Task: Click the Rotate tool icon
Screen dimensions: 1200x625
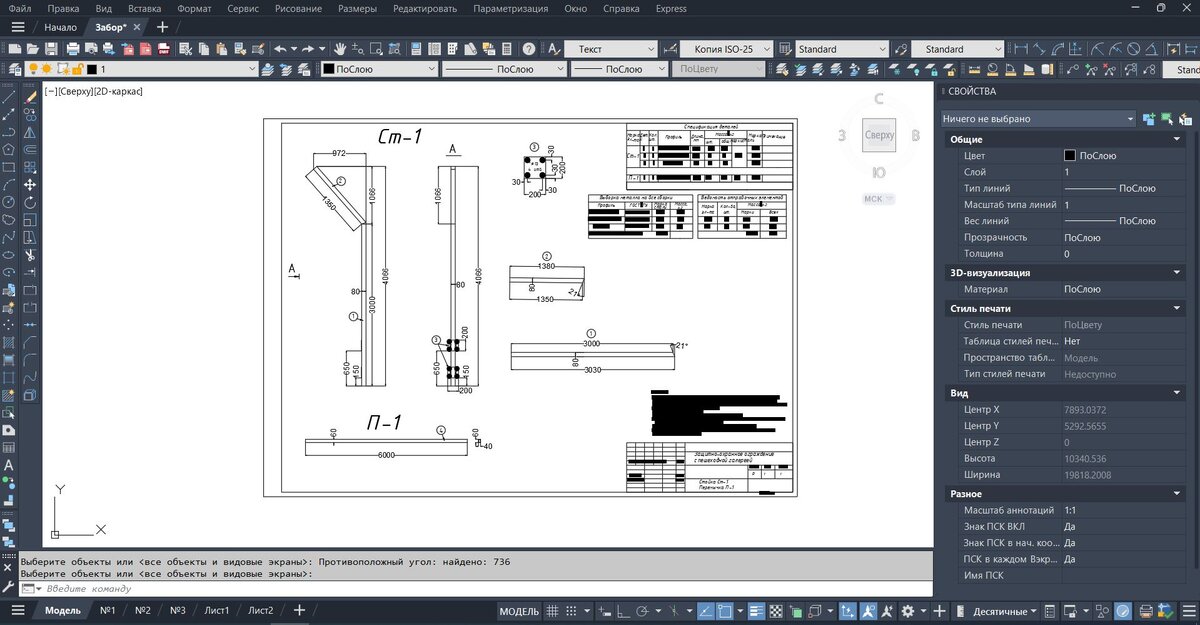Action: (30, 203)
